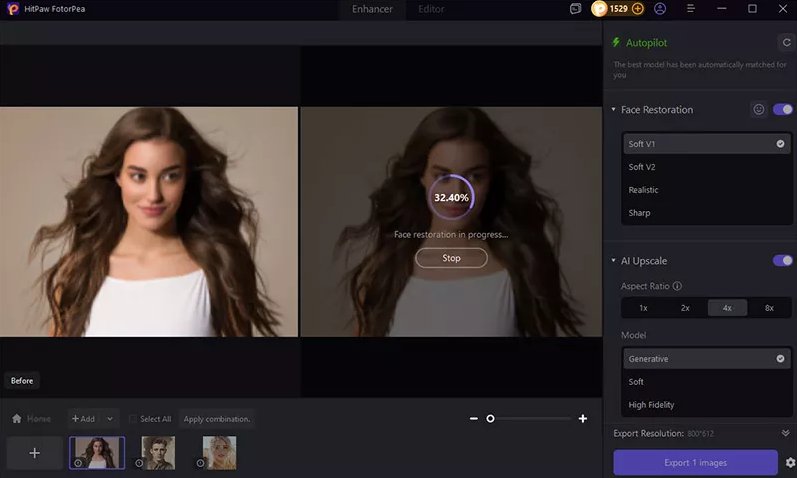797x478 pixels.
Task: Click the zoom slider track
Action: 529,419
